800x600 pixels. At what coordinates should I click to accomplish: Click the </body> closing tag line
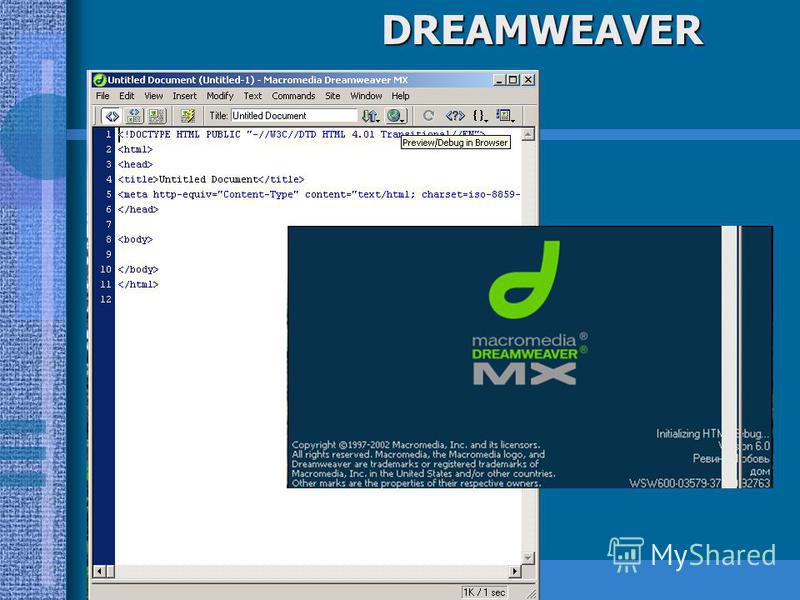click(138, 269)
